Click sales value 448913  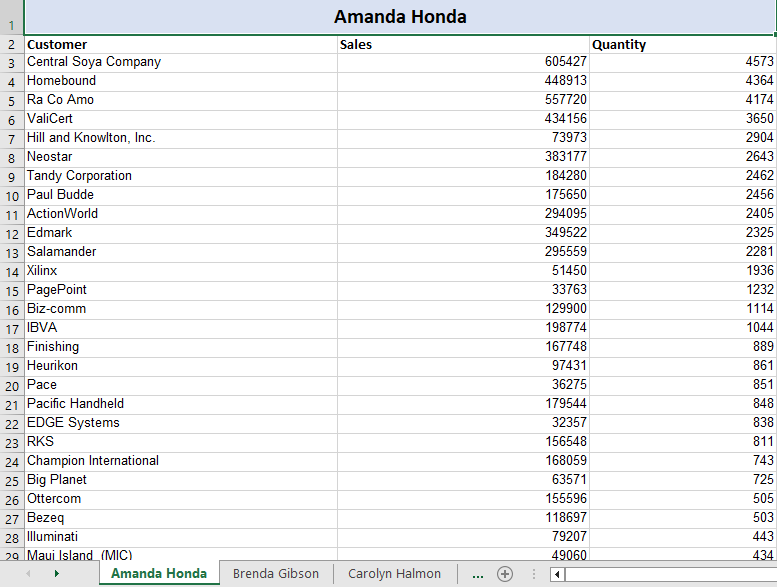click(x=463, y=82)
